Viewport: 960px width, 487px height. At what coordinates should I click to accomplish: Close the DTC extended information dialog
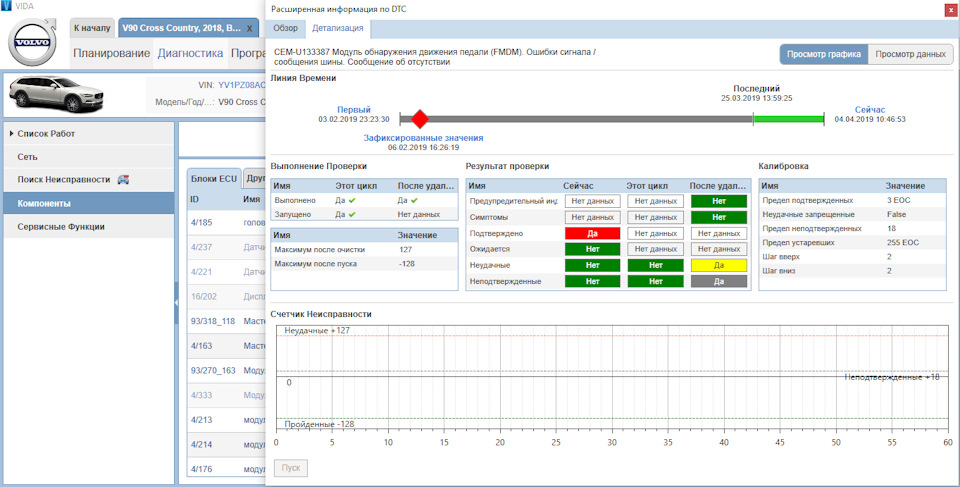tap(950, 9)
